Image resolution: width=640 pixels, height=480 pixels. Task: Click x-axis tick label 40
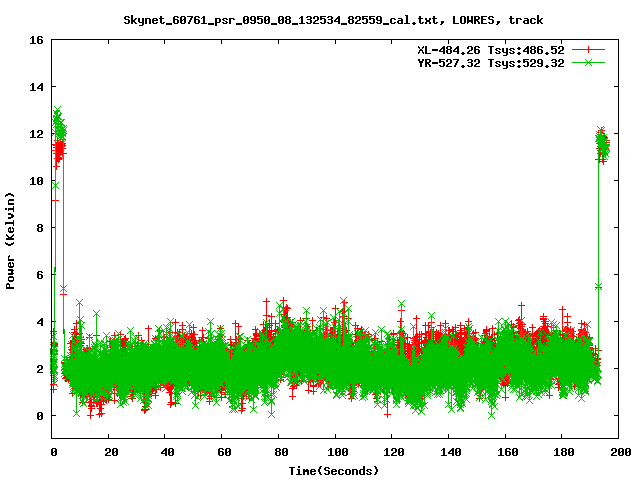tap(167, 452)
